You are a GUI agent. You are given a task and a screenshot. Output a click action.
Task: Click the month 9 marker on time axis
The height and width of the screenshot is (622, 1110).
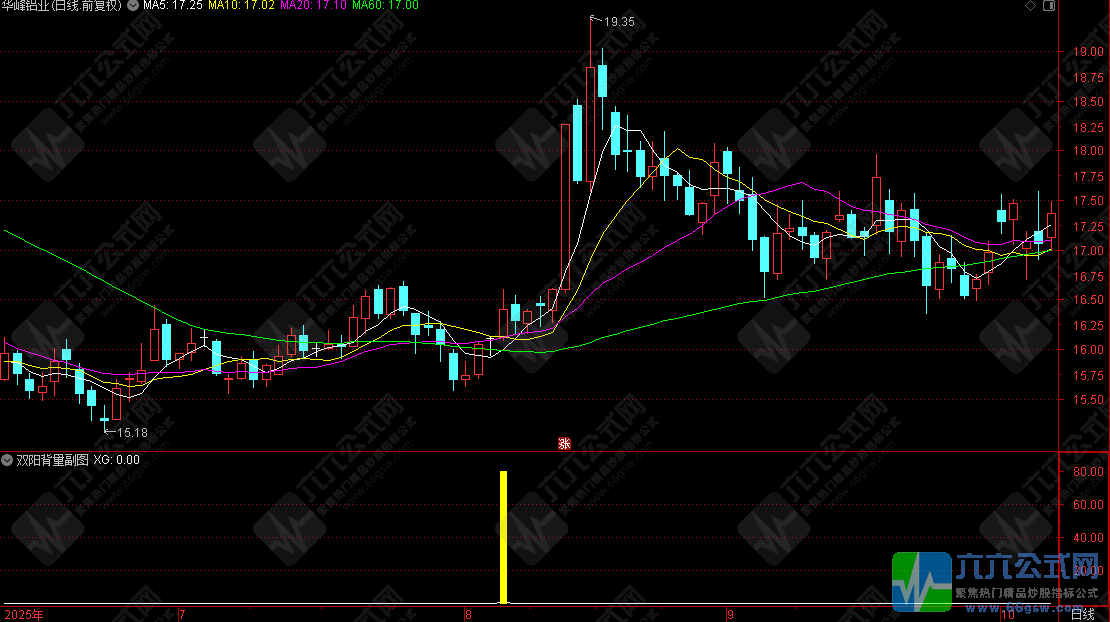click(x=730, y=615)
